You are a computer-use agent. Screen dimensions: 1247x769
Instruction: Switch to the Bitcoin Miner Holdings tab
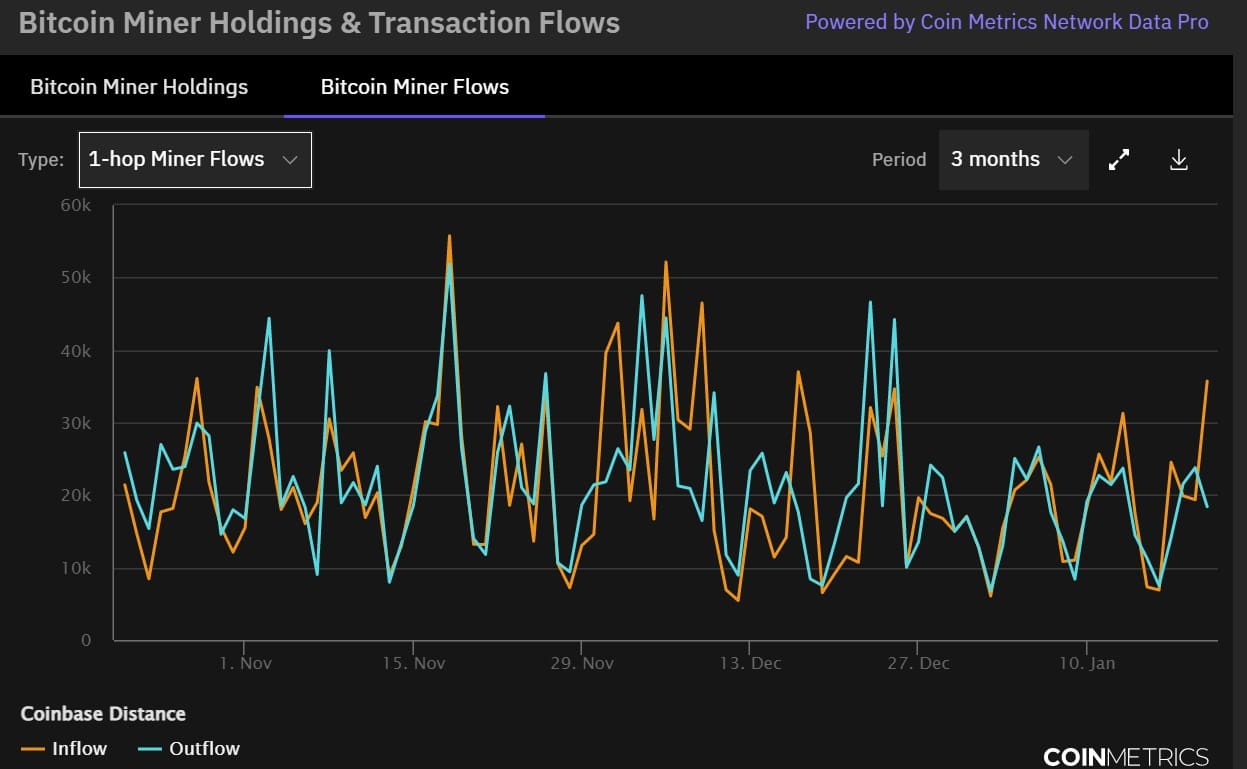coord(139,87)
